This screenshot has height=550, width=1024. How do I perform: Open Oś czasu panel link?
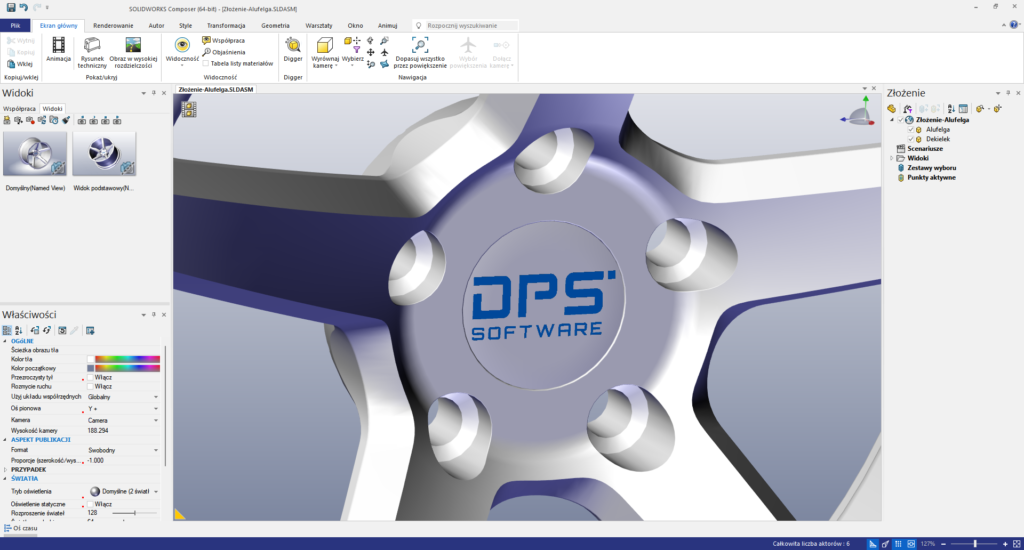point(24,528)
